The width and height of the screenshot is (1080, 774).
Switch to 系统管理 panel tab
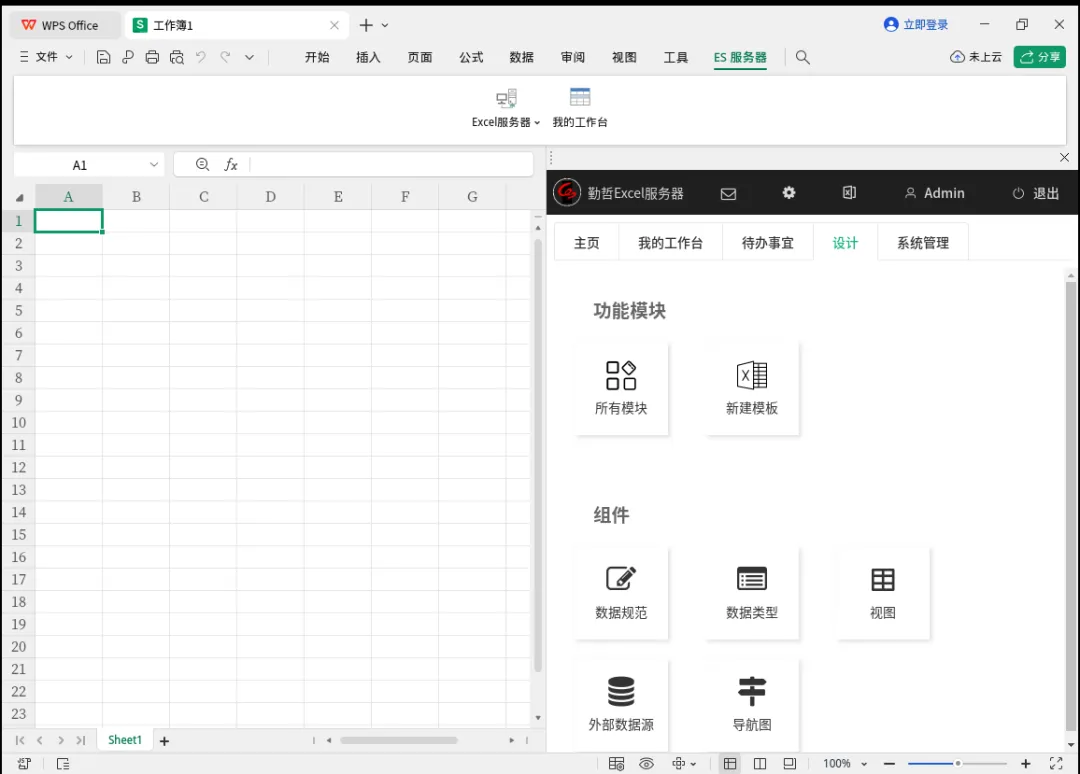(x=923, y=243)
